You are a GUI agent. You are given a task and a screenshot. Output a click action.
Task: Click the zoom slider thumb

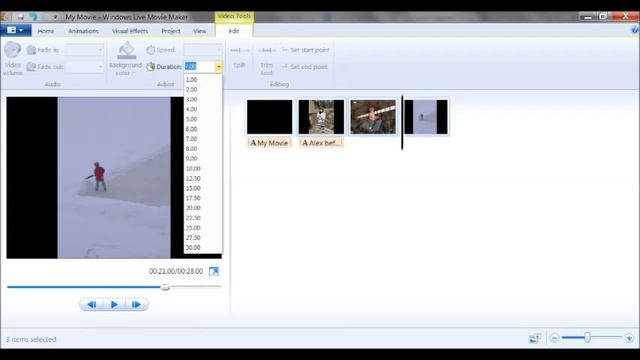[x=587, y=338]
